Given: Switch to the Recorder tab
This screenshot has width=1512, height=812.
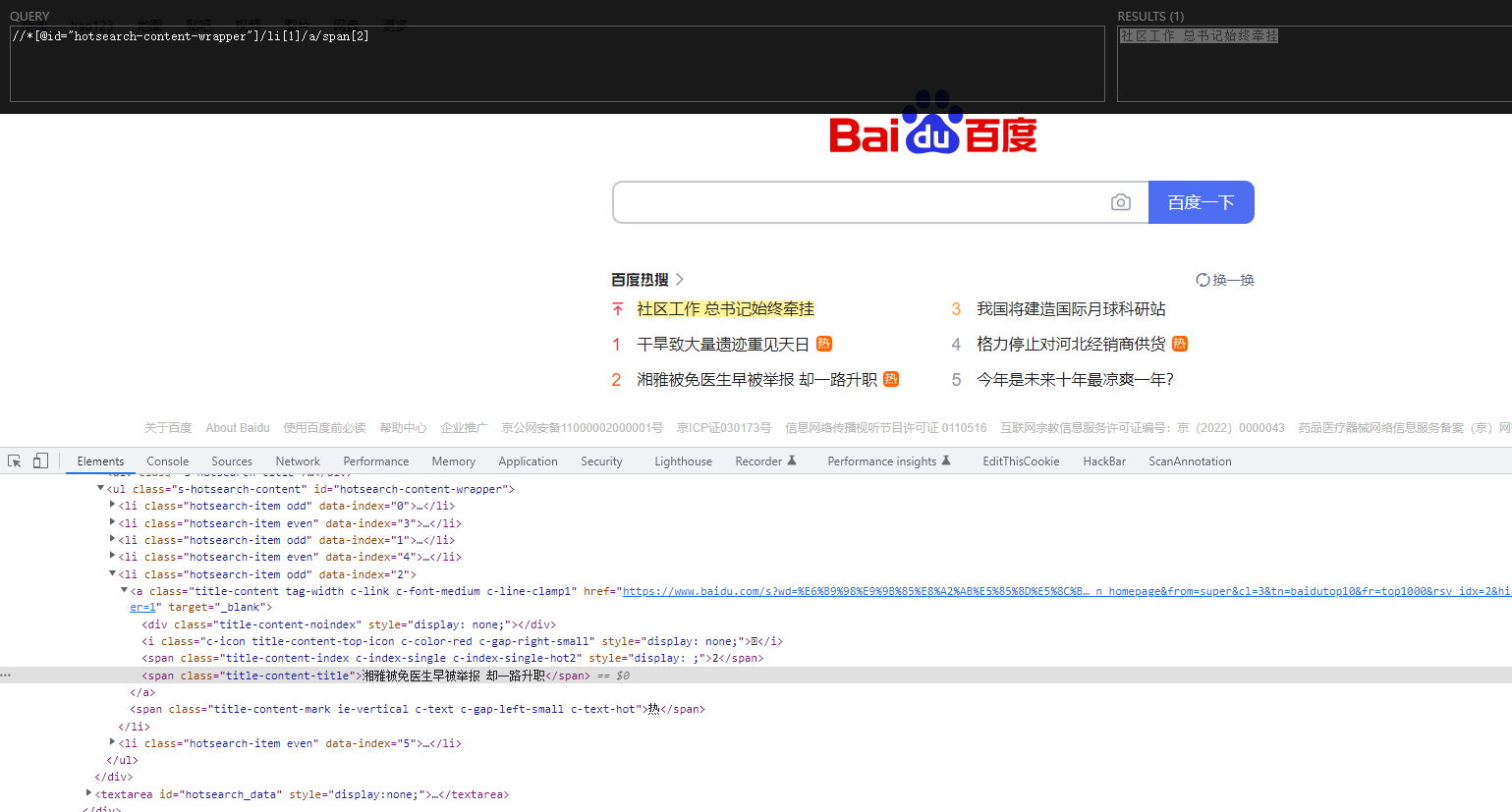Looking at the screenshot, I should (x=766, y=461).
